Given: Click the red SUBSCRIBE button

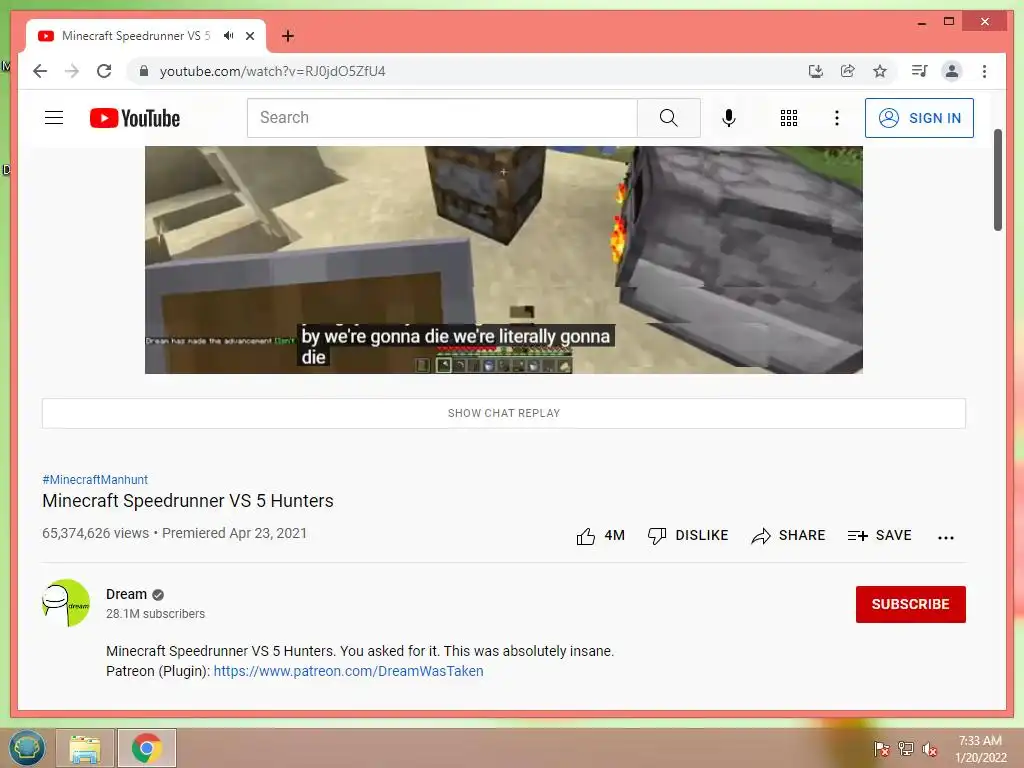Looking at the screenshot, I should pyautogui.click(x=910, y=604).
